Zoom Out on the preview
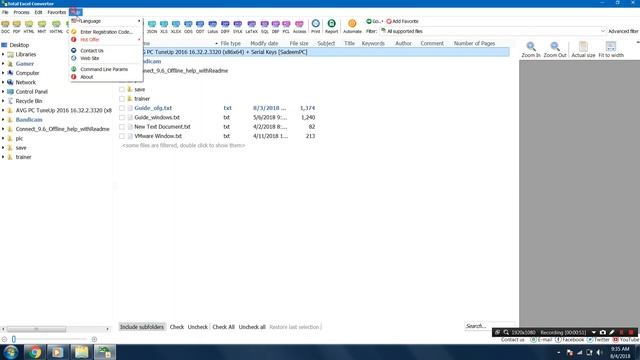The height and width of the screenshot is (360, 640). [x=555, y=49]
